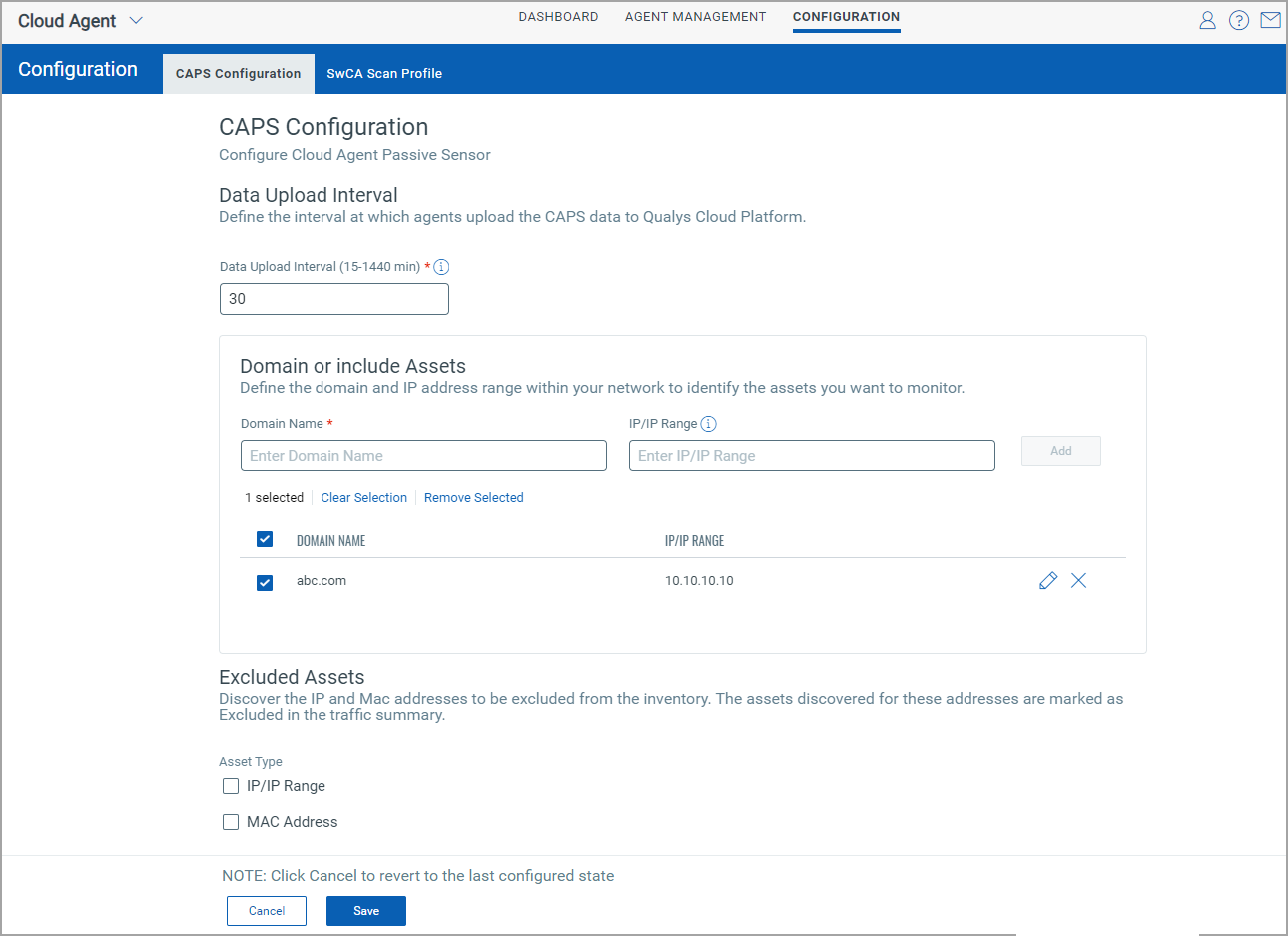Image resolution: width=1288 pixels, height=936 pixels.
Task: Click info icon next to IP/IP Range
Action: tap(708, 424)
